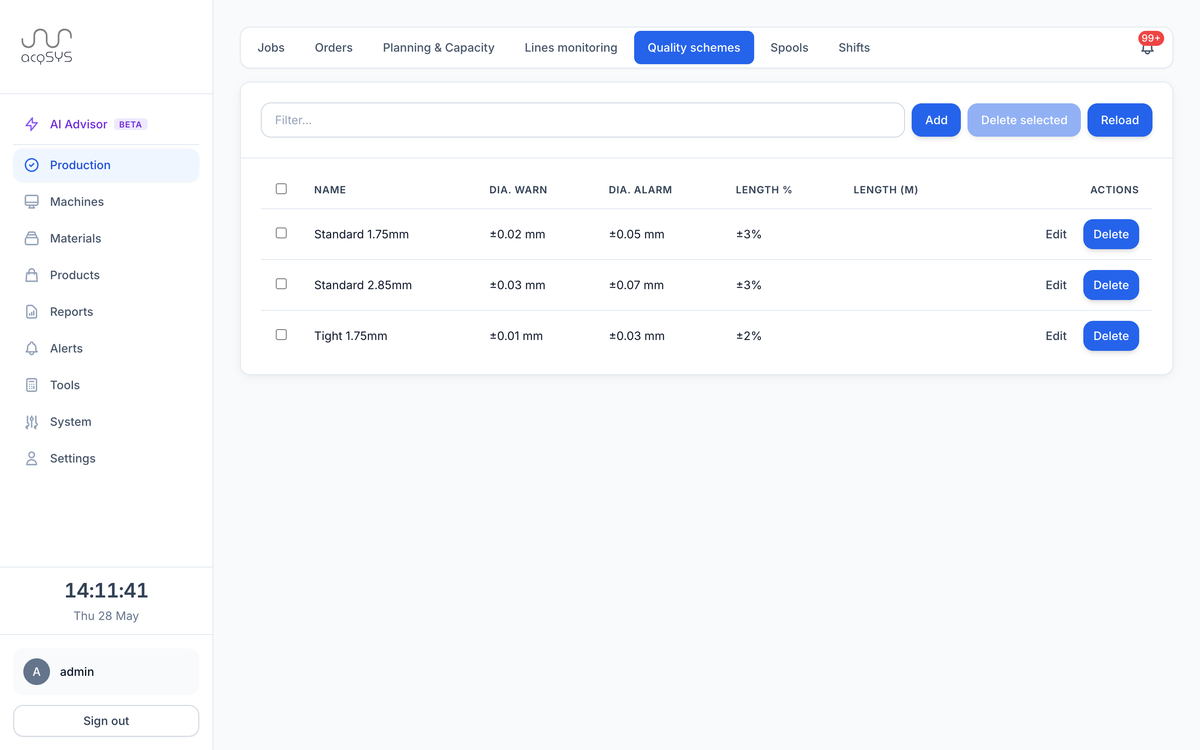The height and width of the screenshot is (750, 1200).
Task: Open notifications bell with 99+ badge
Action: [x=1148, y=46]
